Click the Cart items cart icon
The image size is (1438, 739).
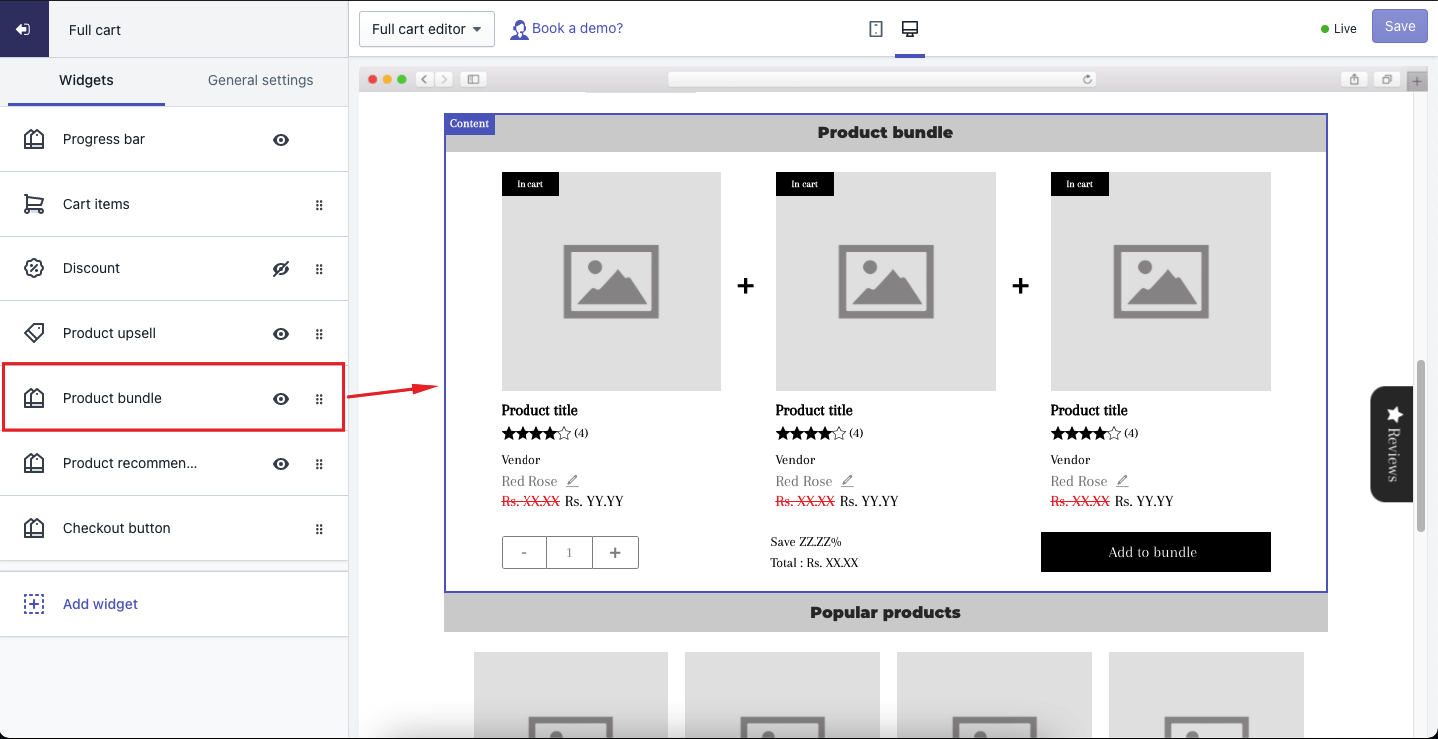[x=34, y=204]
